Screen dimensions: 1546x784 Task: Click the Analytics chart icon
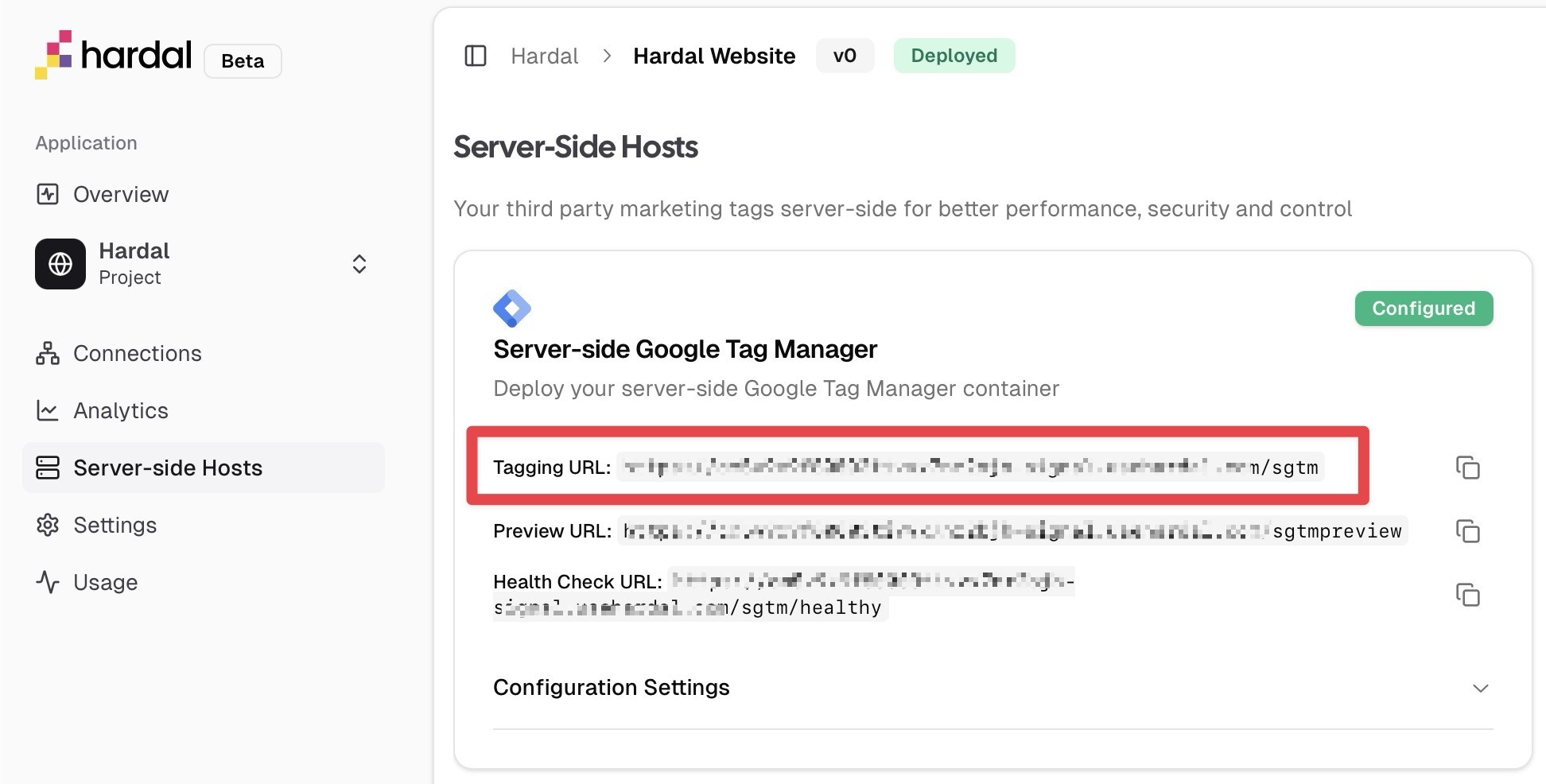48,410
